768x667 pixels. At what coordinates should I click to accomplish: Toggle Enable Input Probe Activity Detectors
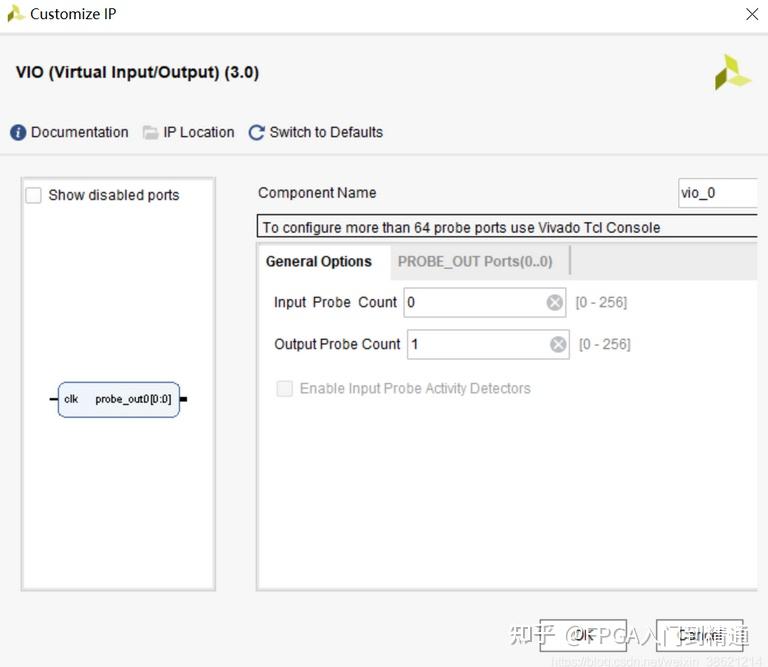coord(285,389)
